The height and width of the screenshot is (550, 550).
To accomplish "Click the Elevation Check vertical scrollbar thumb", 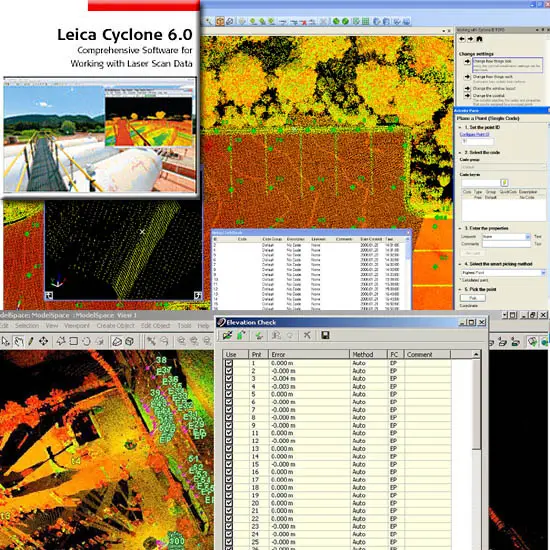I will click(x=476, y=404).
